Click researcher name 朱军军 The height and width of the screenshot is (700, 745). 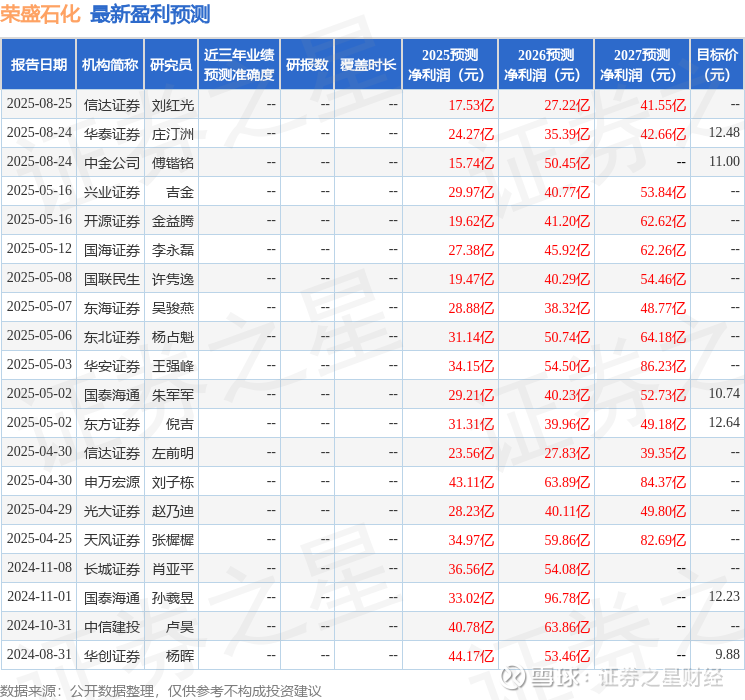pos(172,395)
